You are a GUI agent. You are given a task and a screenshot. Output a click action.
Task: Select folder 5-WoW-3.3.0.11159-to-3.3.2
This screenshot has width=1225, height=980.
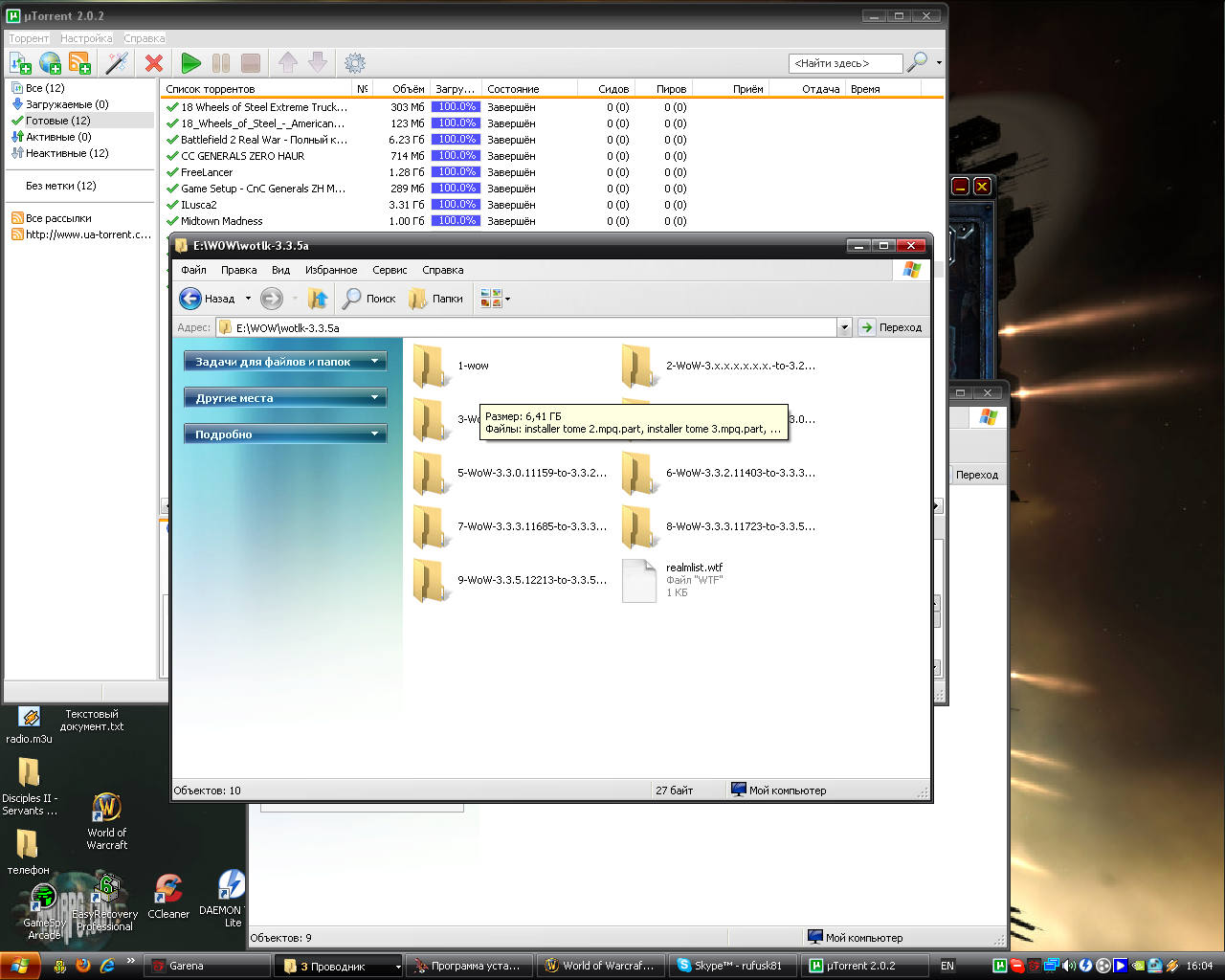click(510, 473)
